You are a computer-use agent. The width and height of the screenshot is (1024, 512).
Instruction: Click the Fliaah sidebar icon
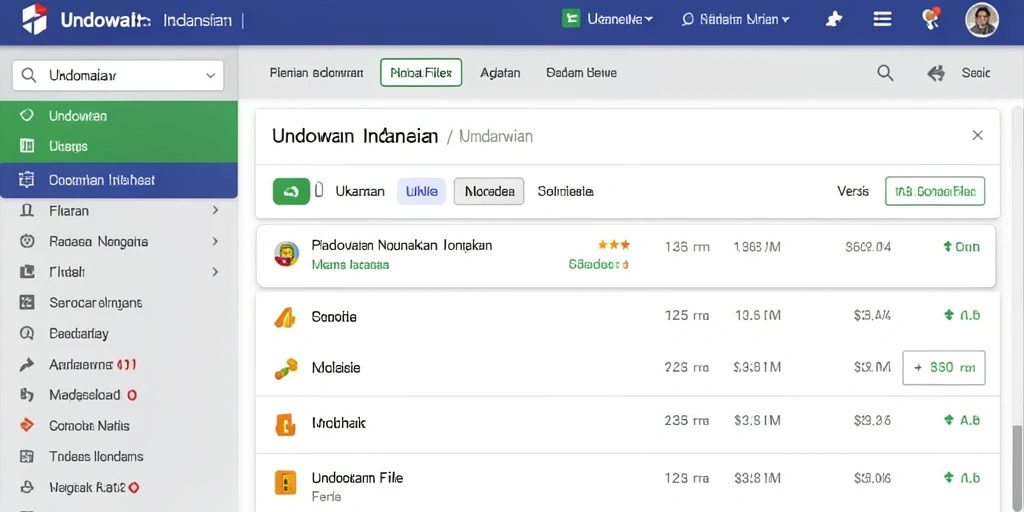(x=27, y=272)
